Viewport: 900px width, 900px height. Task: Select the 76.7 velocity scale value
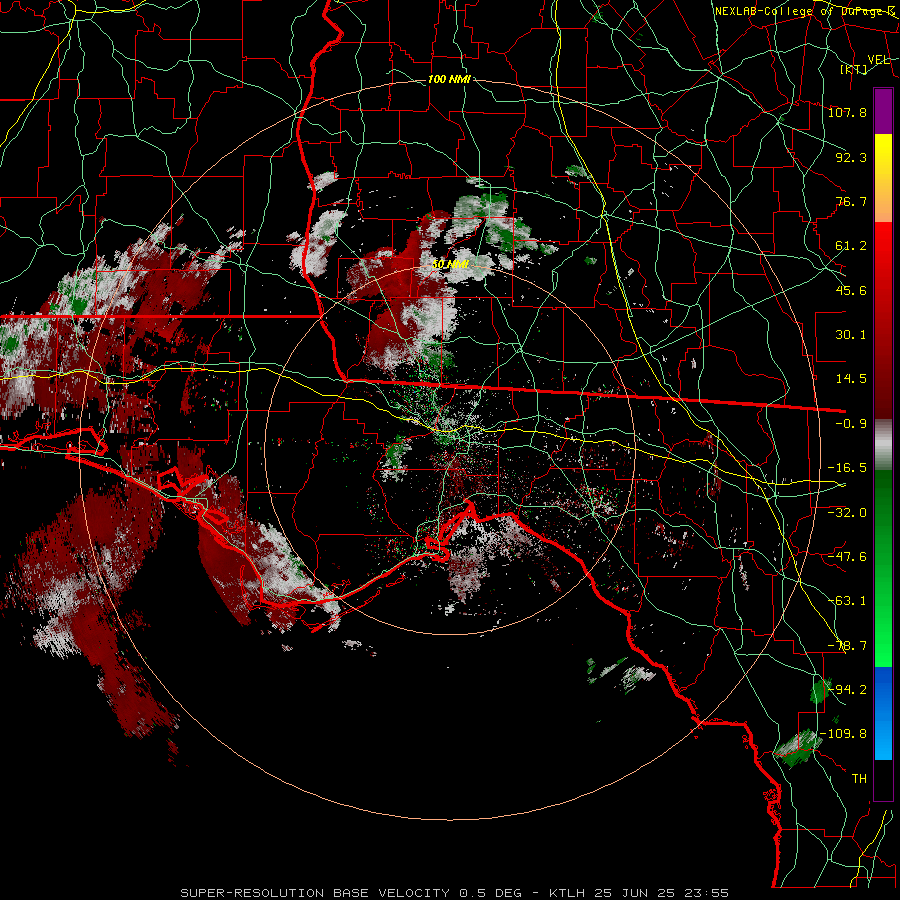pos(851,201)
